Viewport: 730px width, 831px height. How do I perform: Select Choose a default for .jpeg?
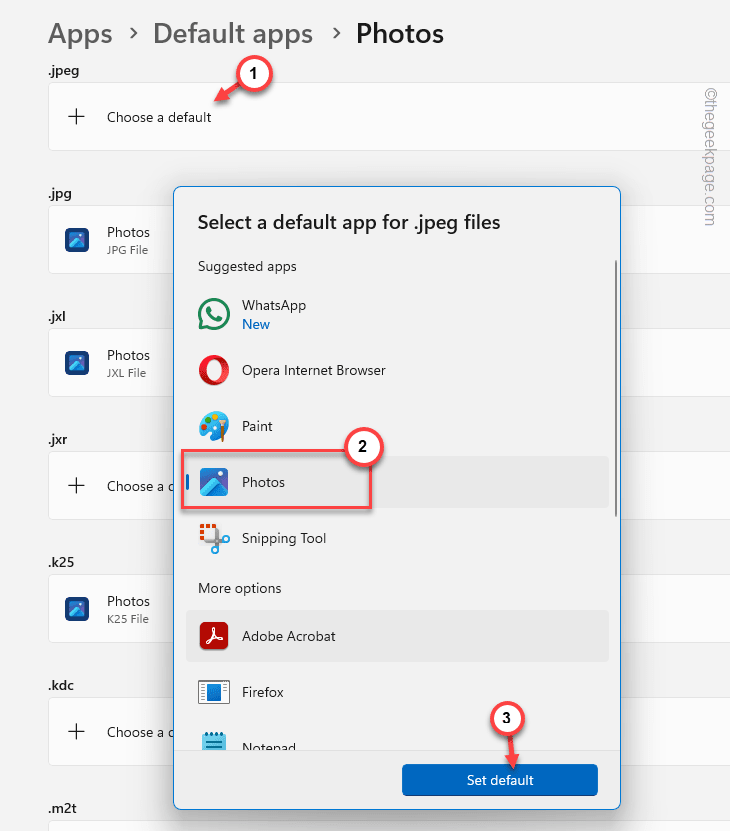(x=389, y=117)
